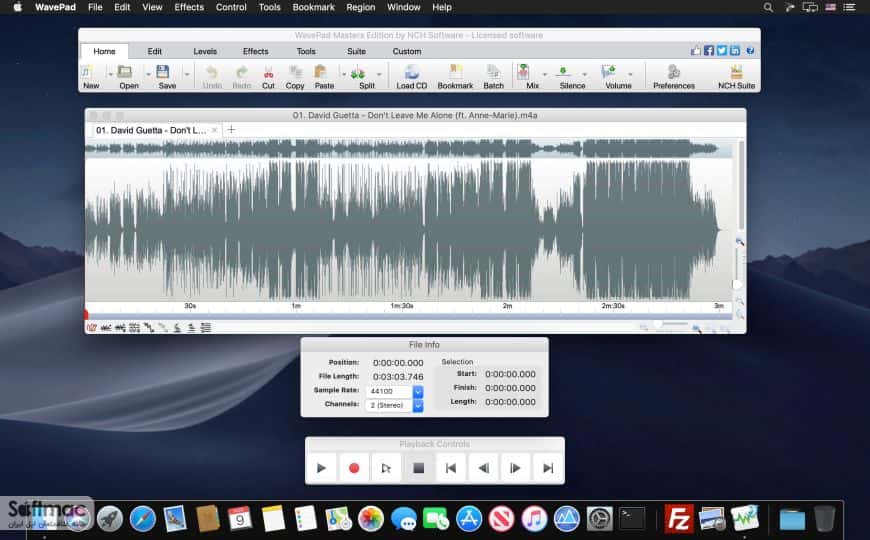Open the Control menu in menu bar
The height and width of the screenshot is (540, 870).
click(231, 7)
